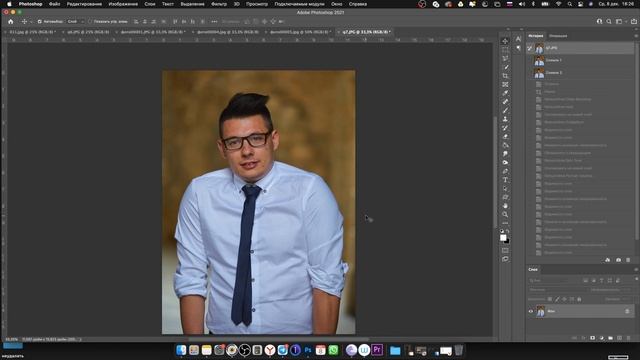
Task: Create new document from current state icon
Action: 608,260
